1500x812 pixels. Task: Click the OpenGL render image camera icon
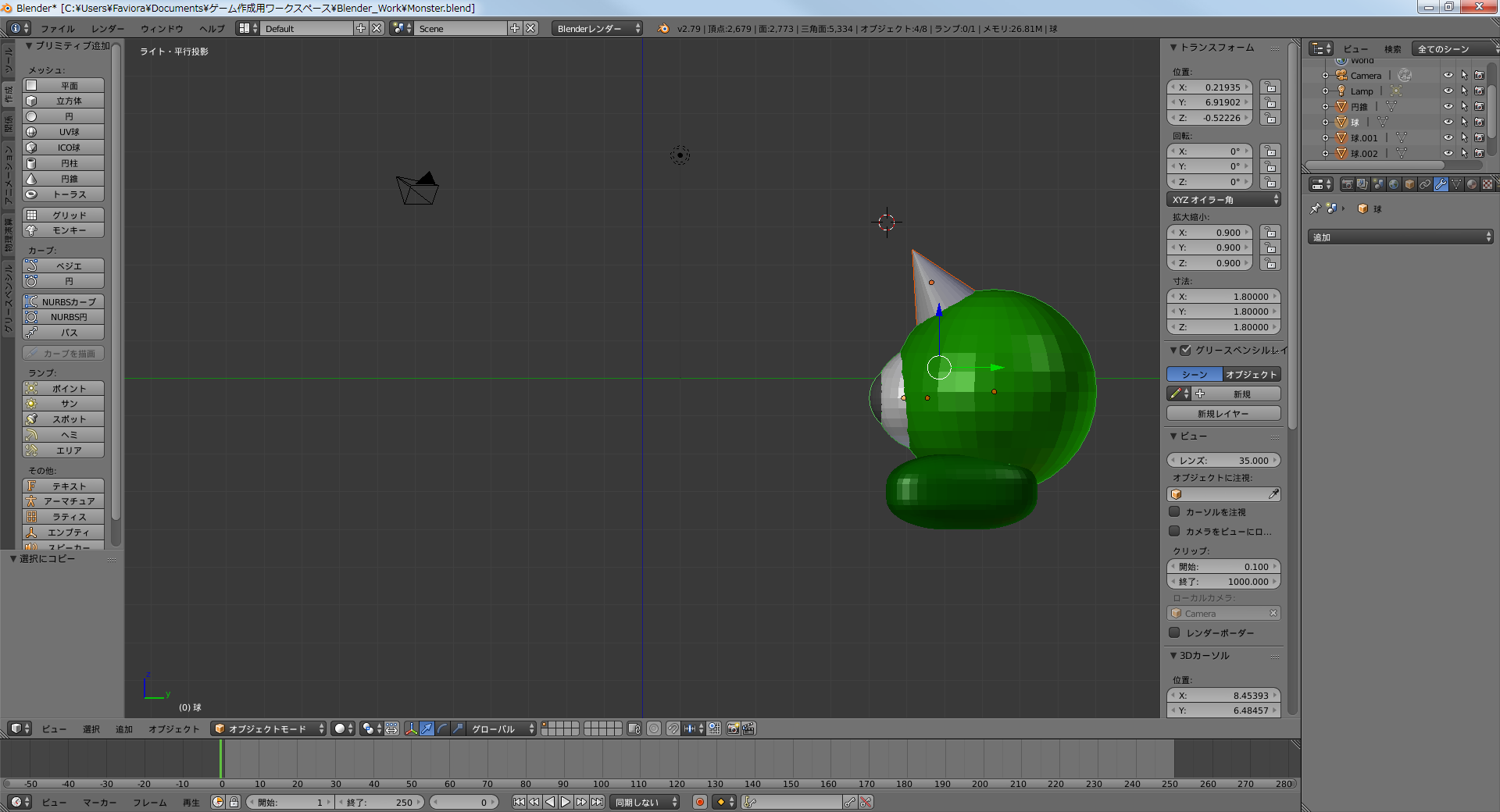pos(733,728)
